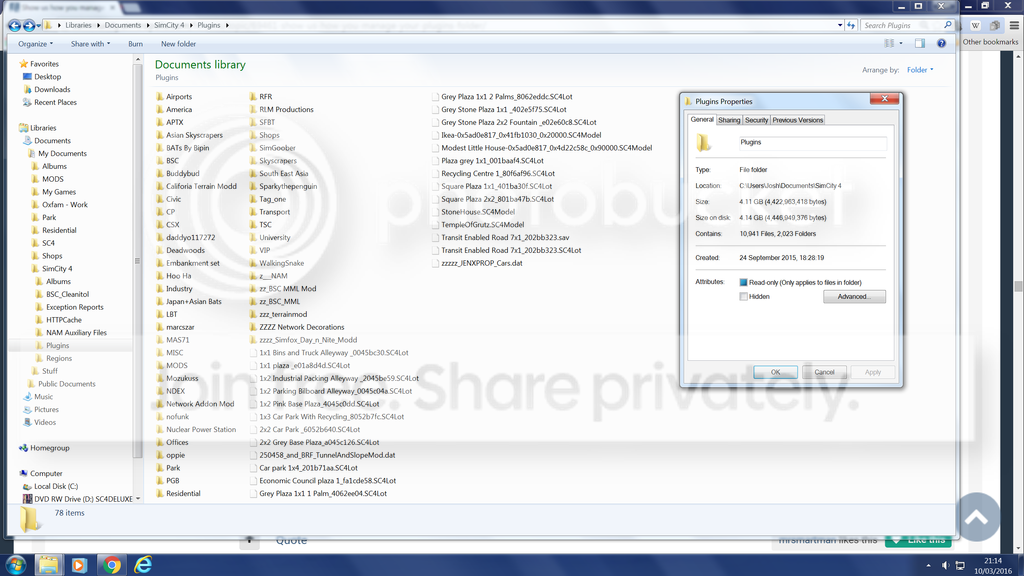Click Other bookmarks in the browser
Viewport: 1024px width, 576px height.
[990, 42]
